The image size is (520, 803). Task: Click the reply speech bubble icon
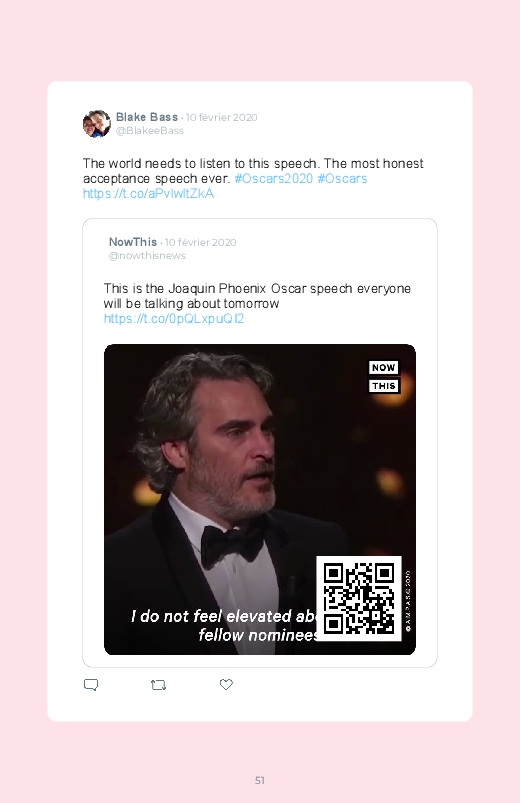(x=91, y=685)
